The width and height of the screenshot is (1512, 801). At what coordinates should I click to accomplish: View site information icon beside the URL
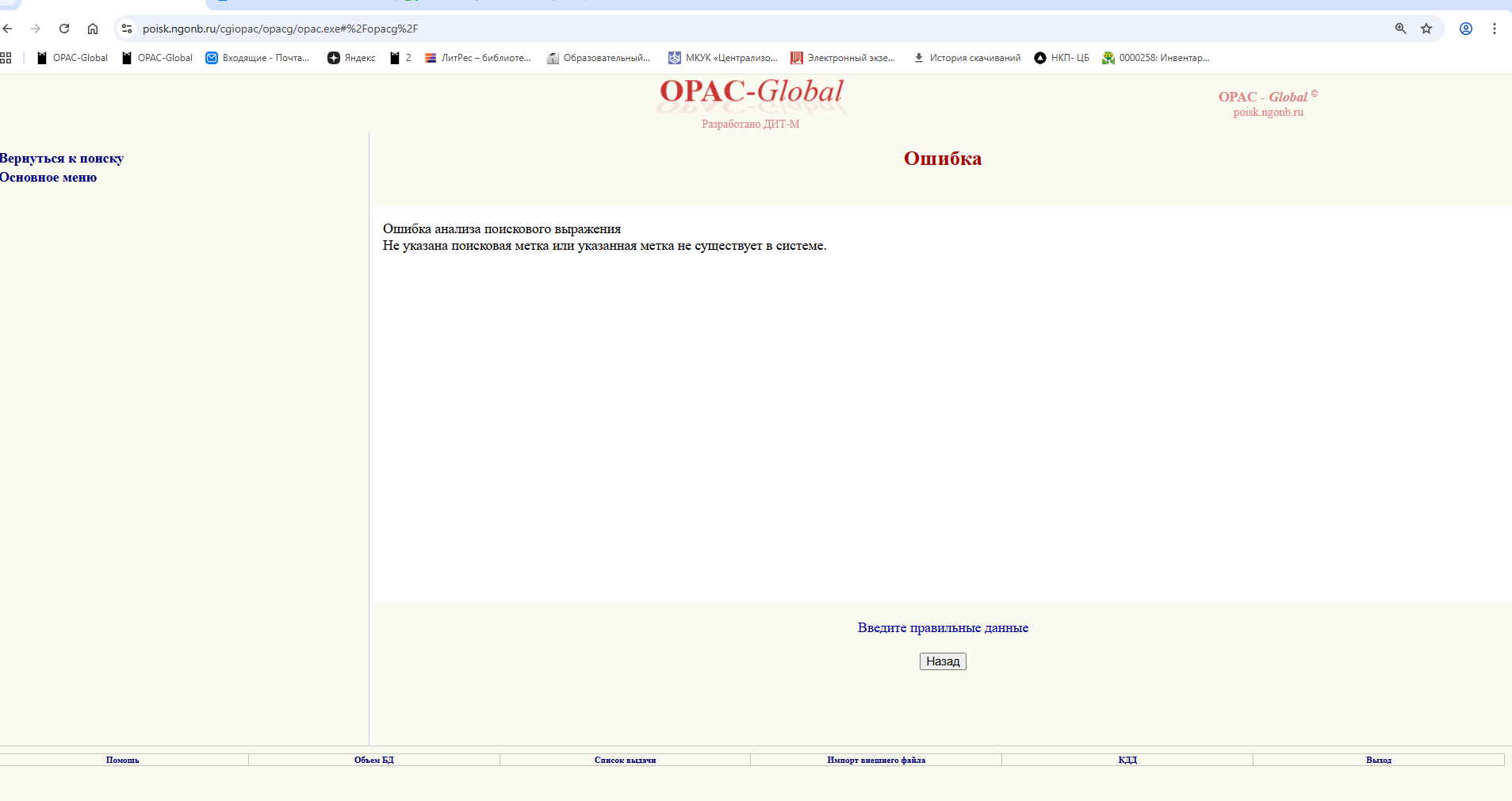coord(126,29)
